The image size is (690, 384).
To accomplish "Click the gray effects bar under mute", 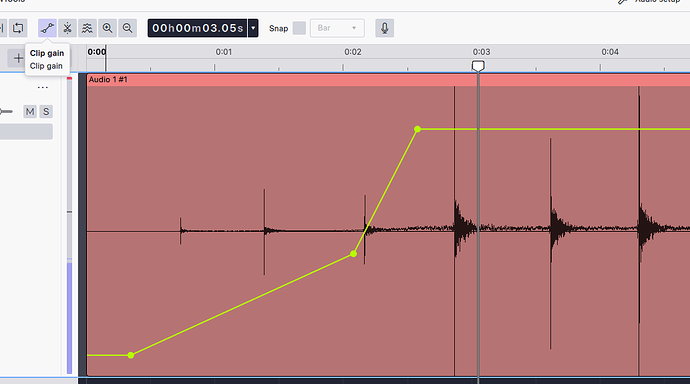I will pyautogui.click(x=26, y=132).
